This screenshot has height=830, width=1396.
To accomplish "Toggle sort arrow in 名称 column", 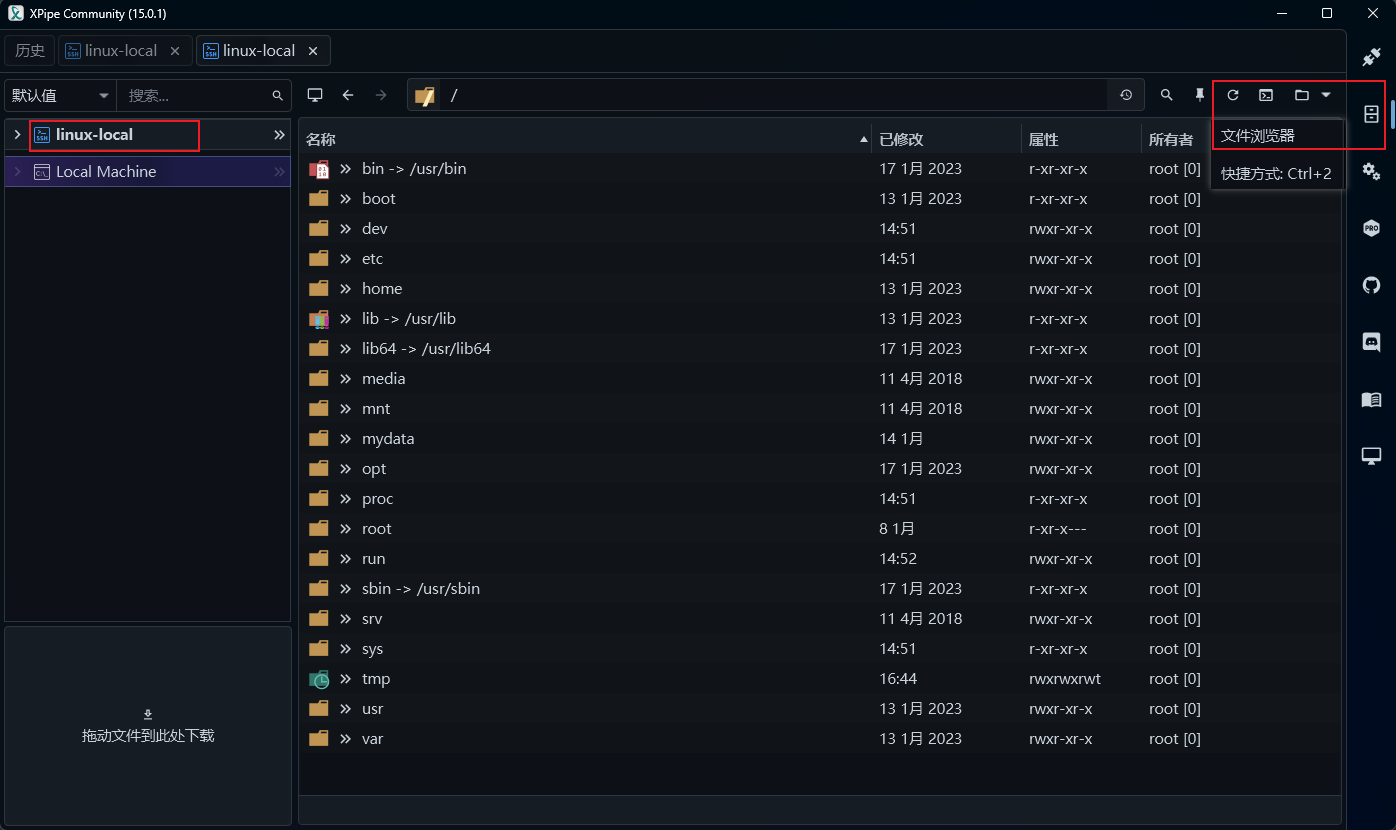I will pos(864,140).
